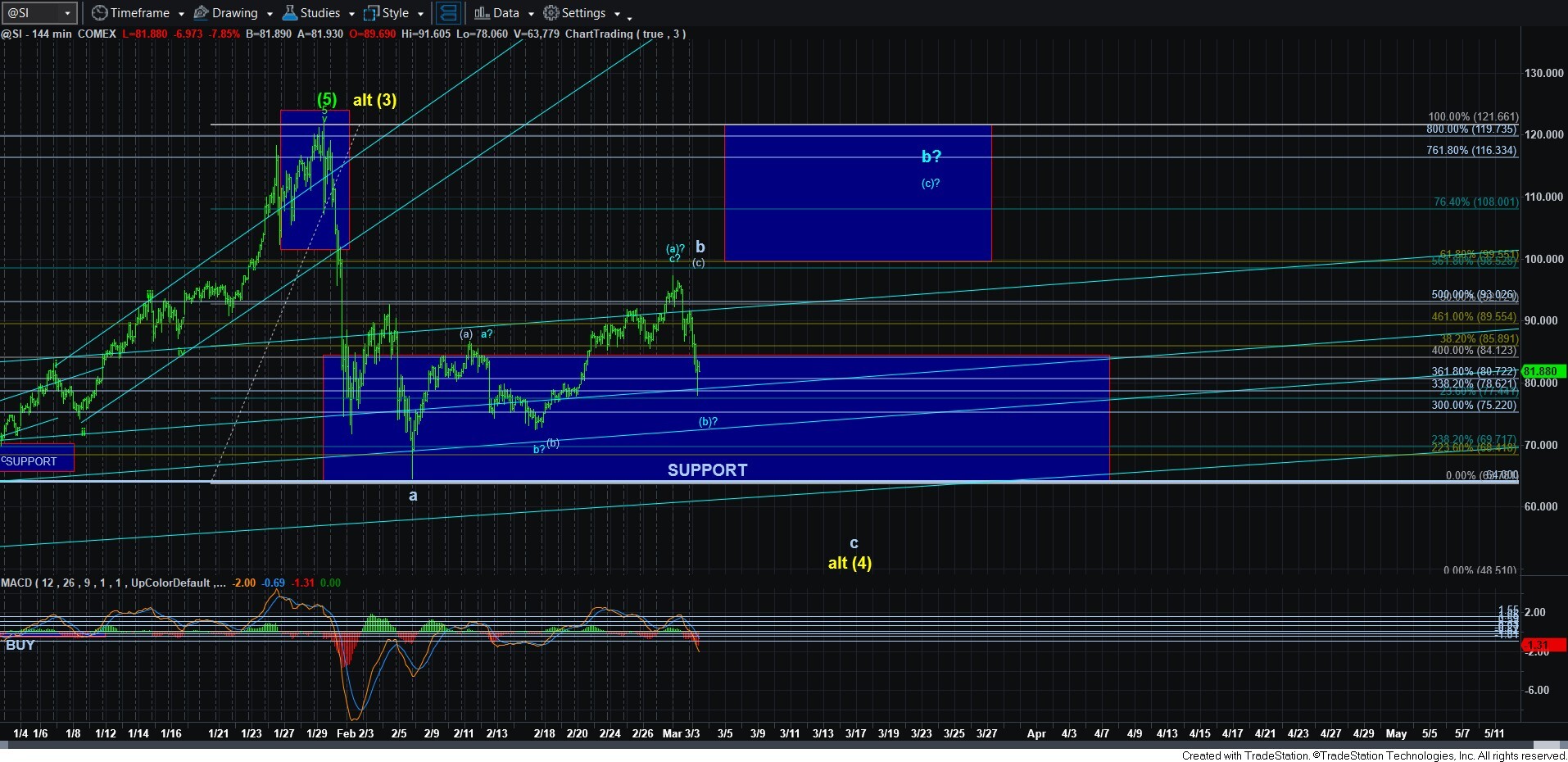Viewport: 1568px width, 762px height.
Task: Click the large SUPPORT label in blue zone
Action: tap(707, 470)
